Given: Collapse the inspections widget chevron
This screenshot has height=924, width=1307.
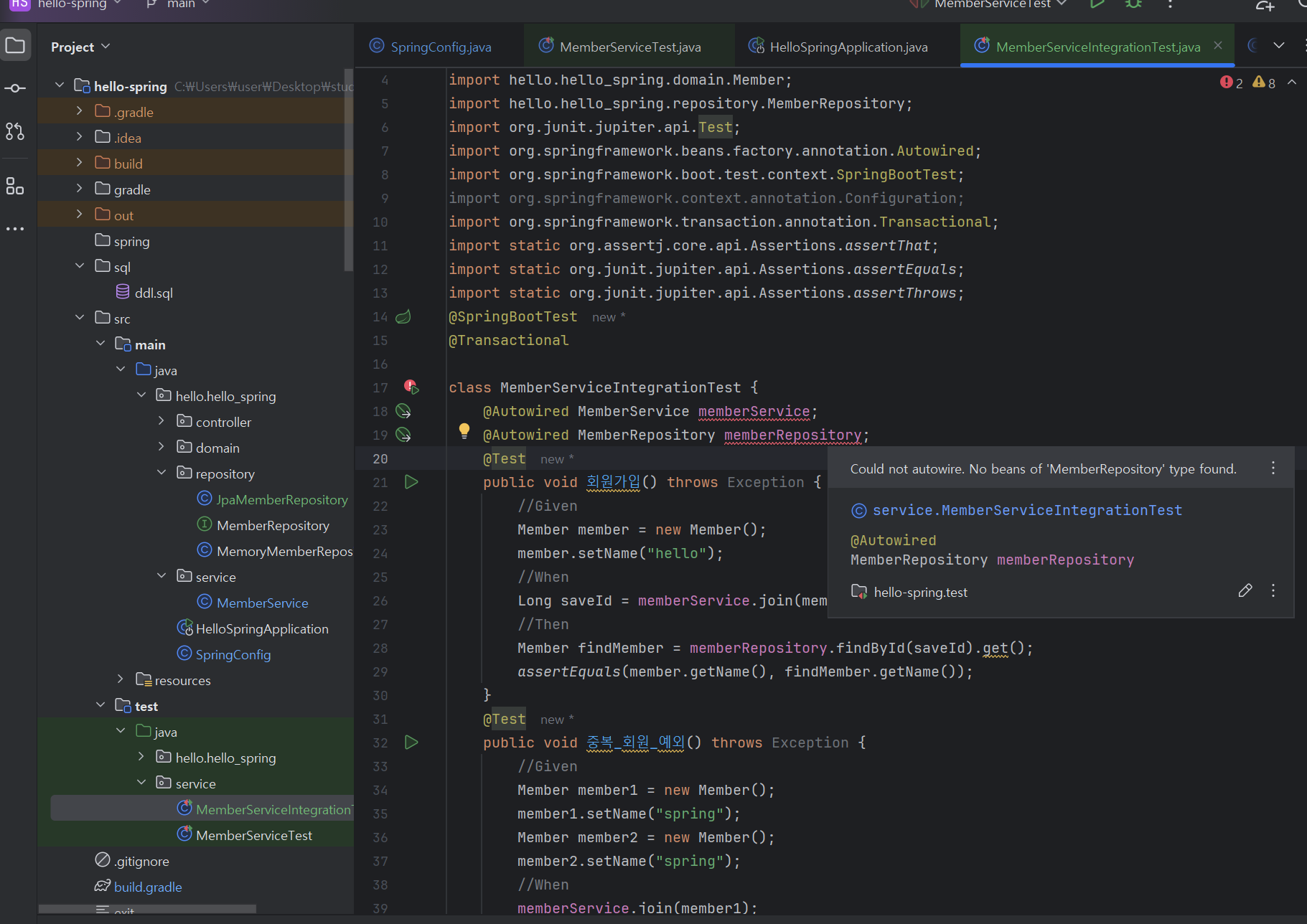Looking at the screenshot, I should pos(1292,82).
